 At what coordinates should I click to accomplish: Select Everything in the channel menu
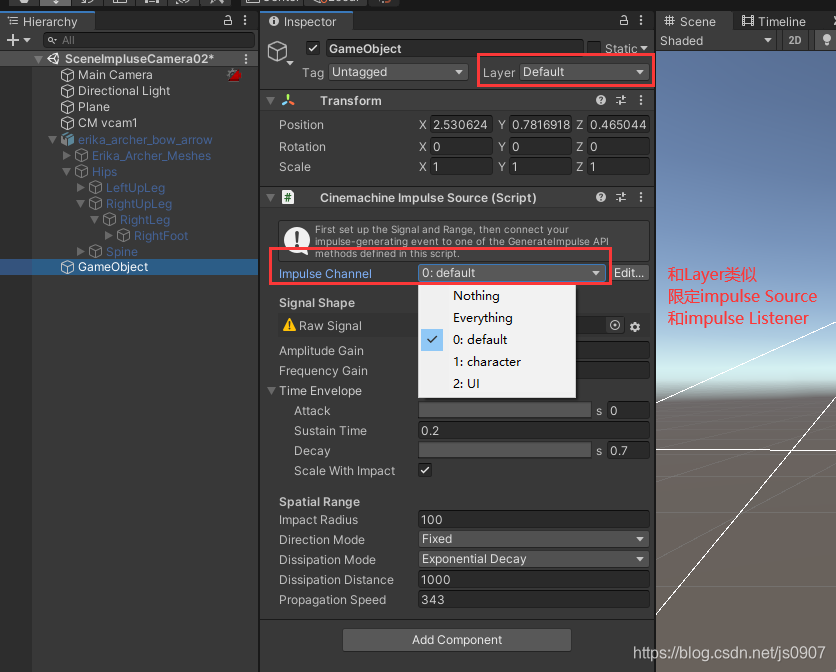click(497, 318)
